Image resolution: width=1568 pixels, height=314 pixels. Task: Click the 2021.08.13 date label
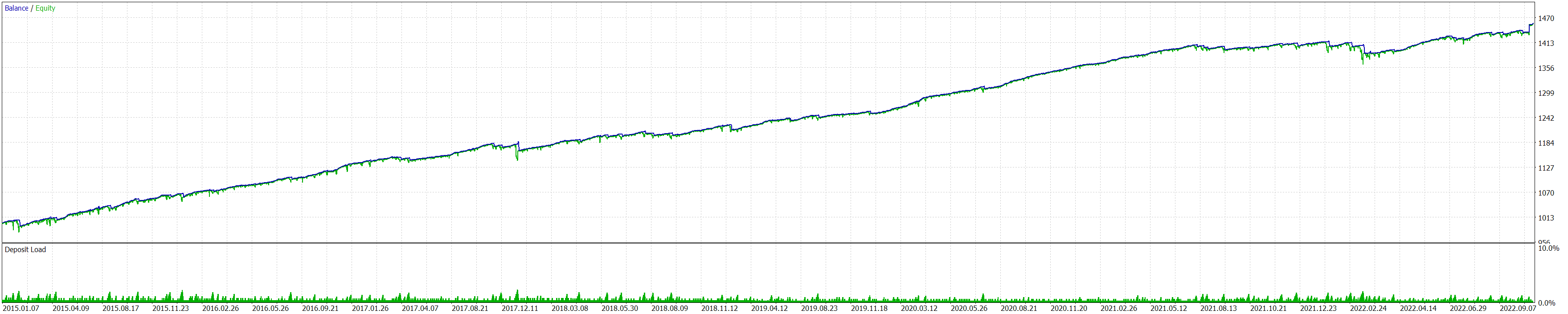(1219, 309)
